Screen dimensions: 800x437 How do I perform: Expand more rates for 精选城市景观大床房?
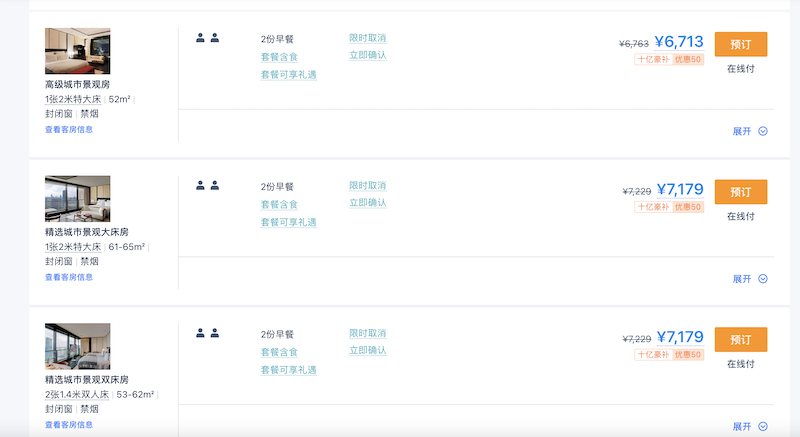[x=749, y=279]
